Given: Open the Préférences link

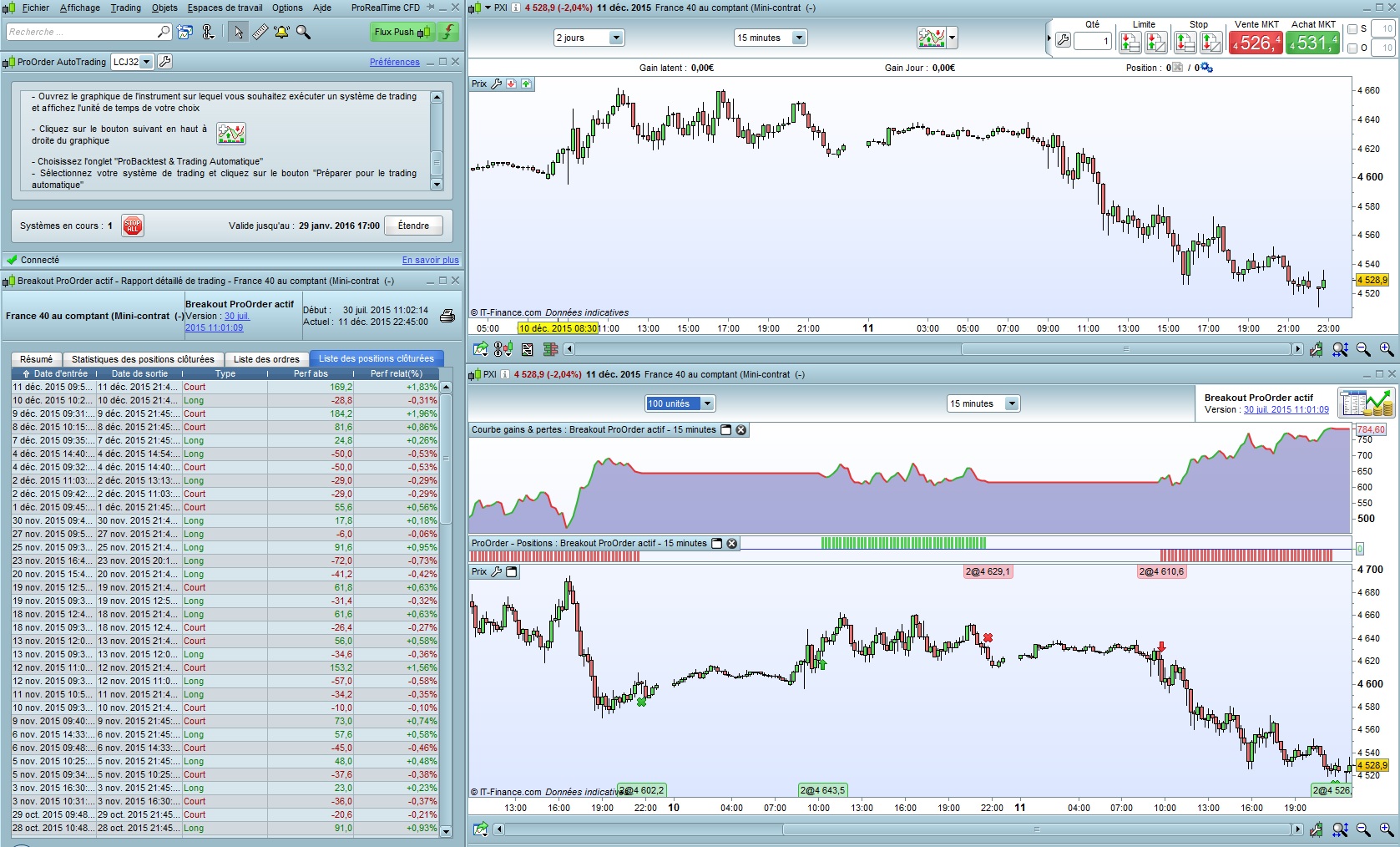Looking at the screenshot, I should (x=394, y=62).
